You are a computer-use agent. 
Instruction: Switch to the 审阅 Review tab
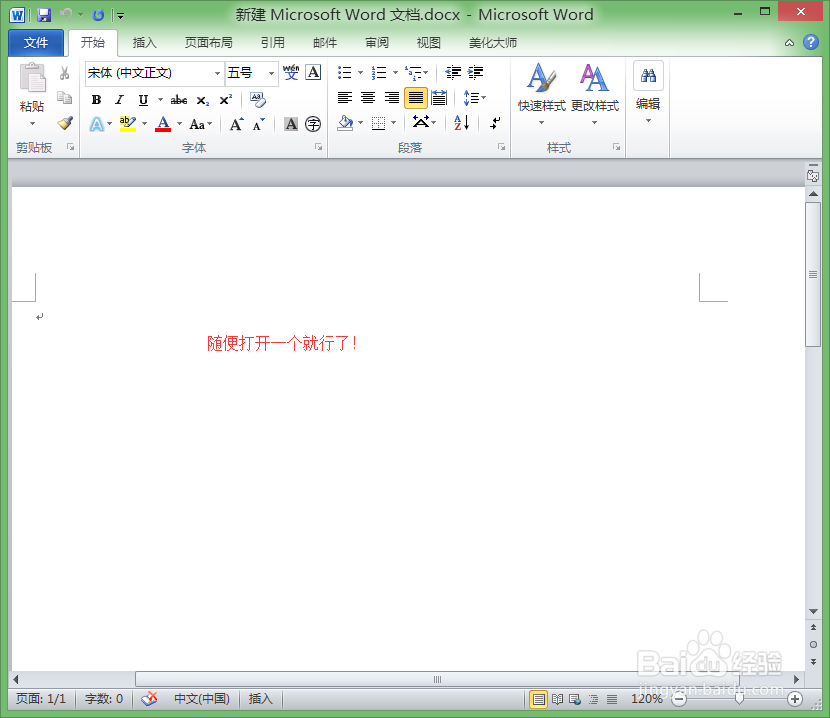(377, 42)
